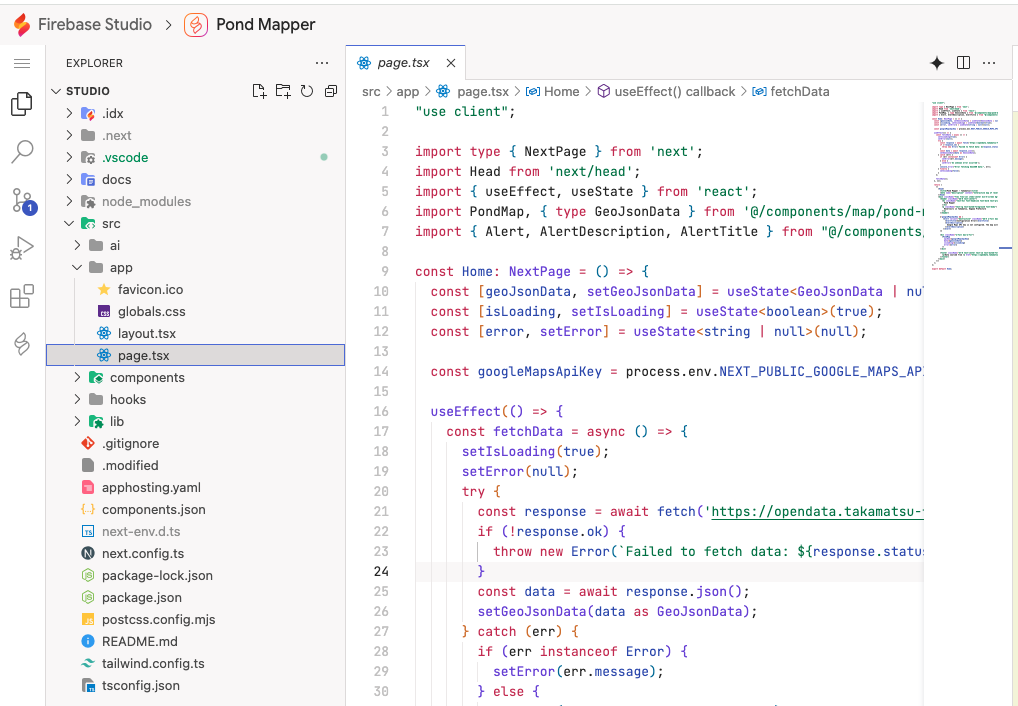Open the .modified file
Screen dimensions: 1018x706
pos(195,466)
